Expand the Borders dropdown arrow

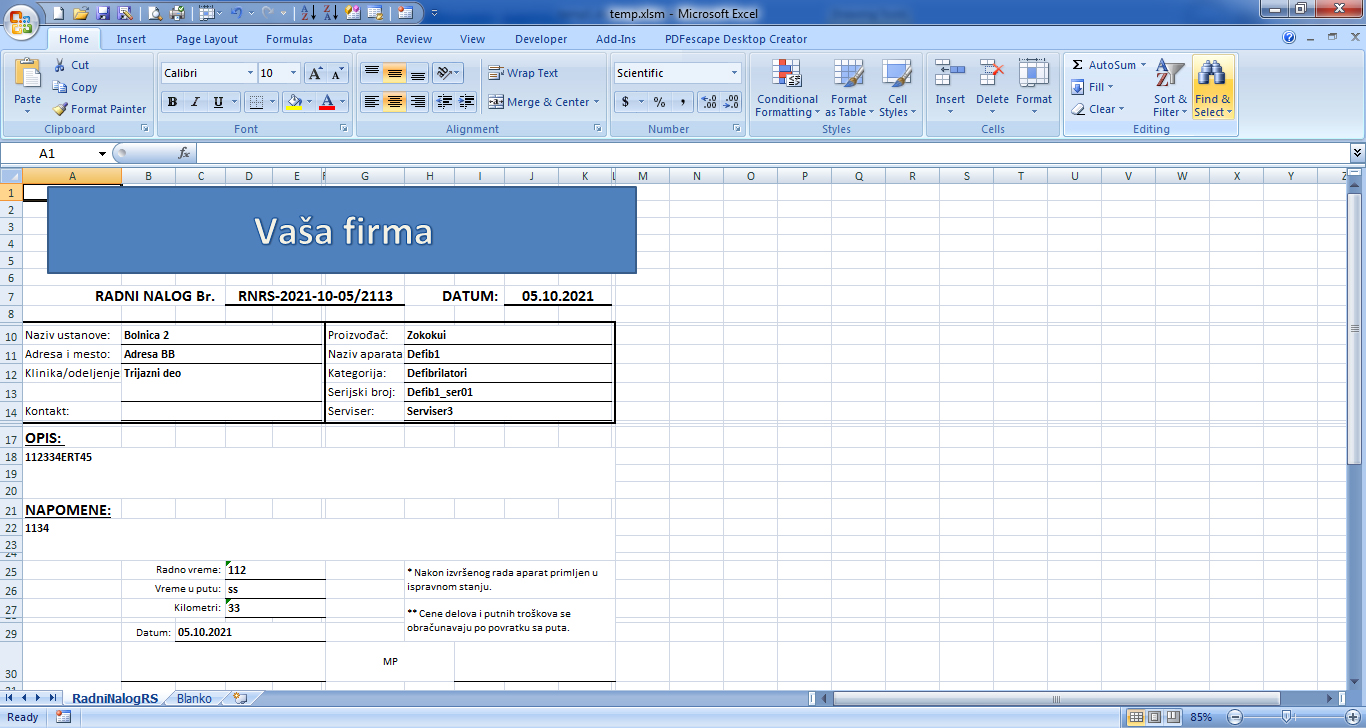[272, 102]
